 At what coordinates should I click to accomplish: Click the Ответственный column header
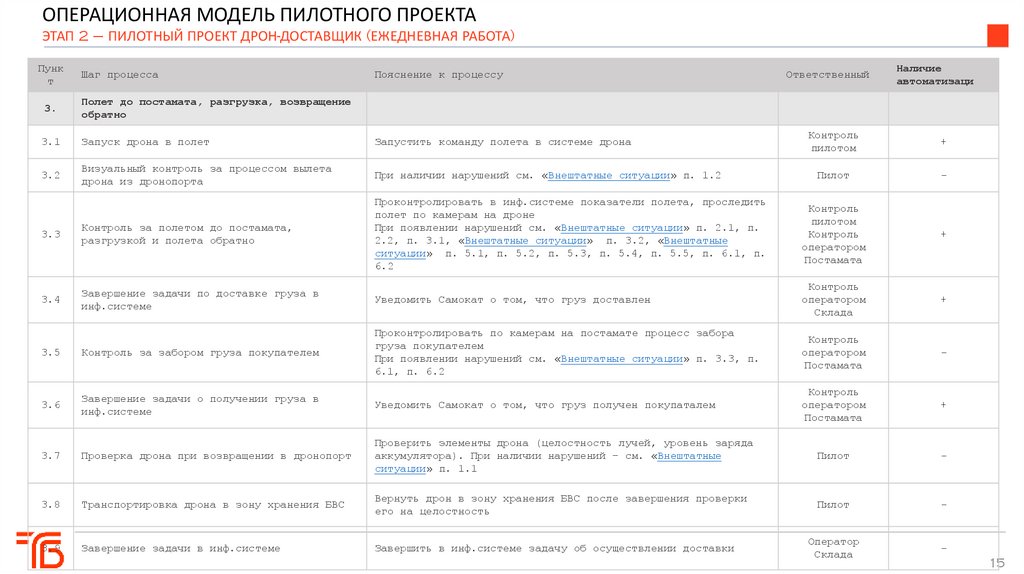click(x=827, y=74)
